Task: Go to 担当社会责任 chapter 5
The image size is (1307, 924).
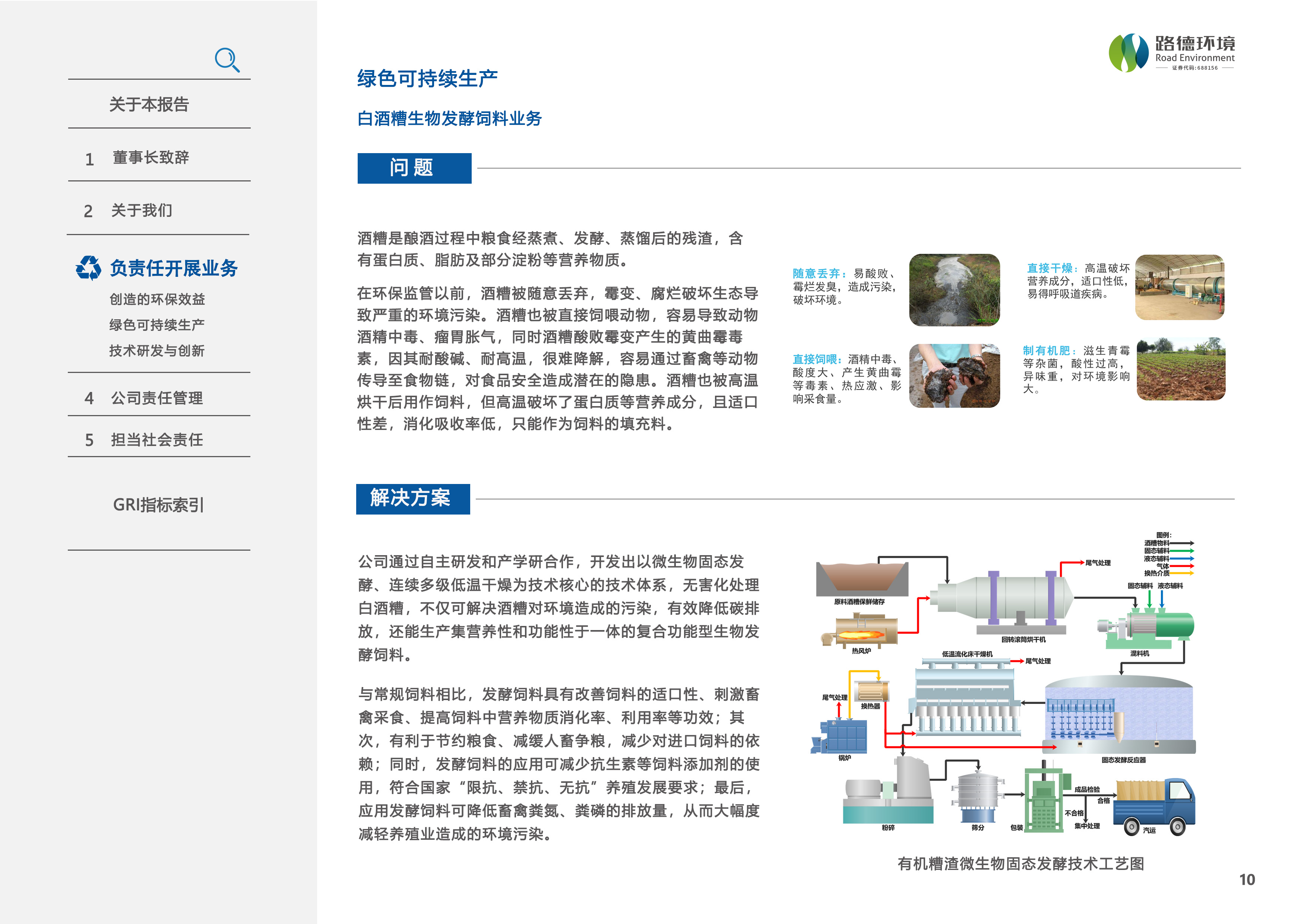Action: 156,440
